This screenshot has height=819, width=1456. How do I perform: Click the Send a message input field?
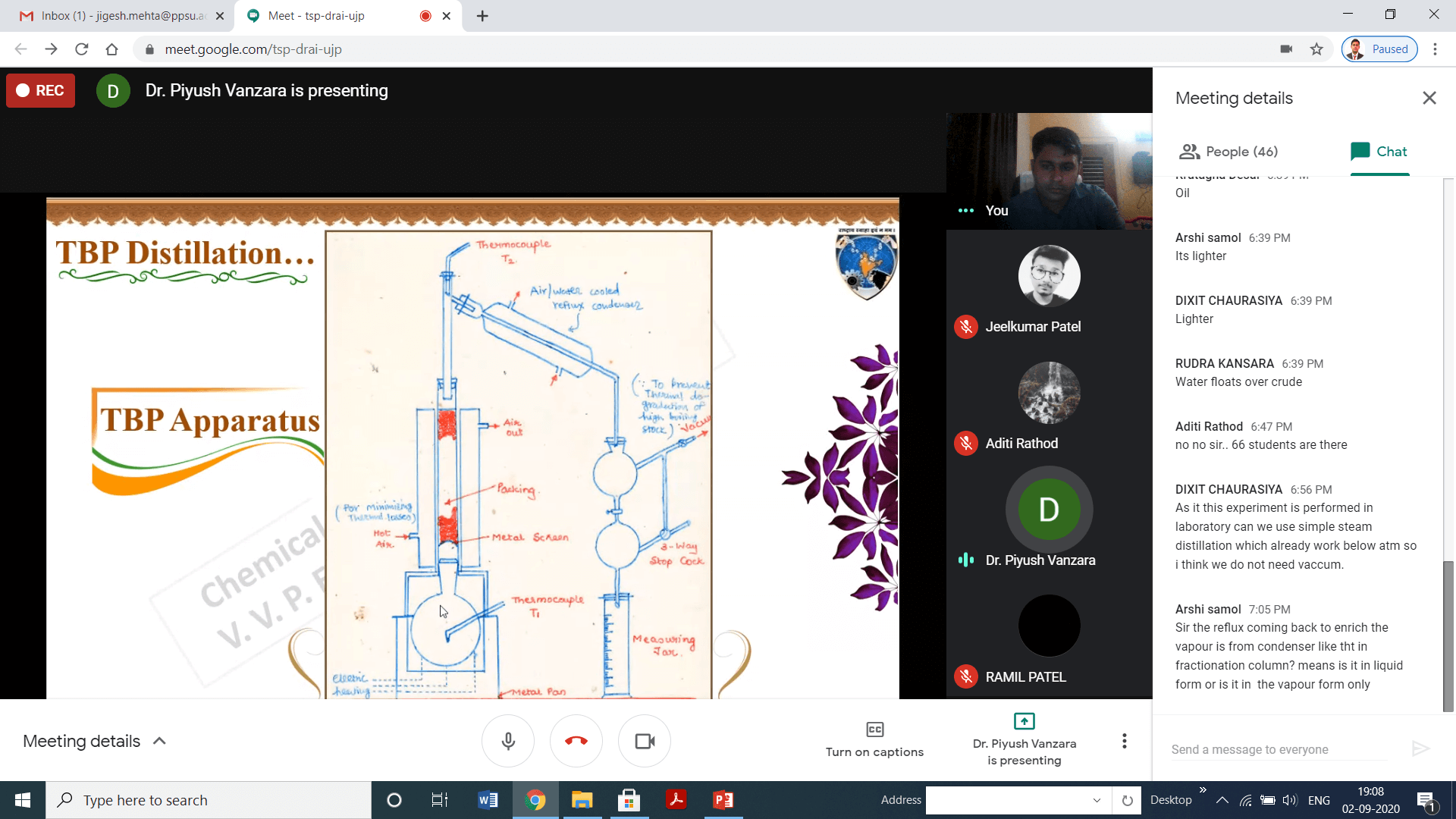[1279, 749]
